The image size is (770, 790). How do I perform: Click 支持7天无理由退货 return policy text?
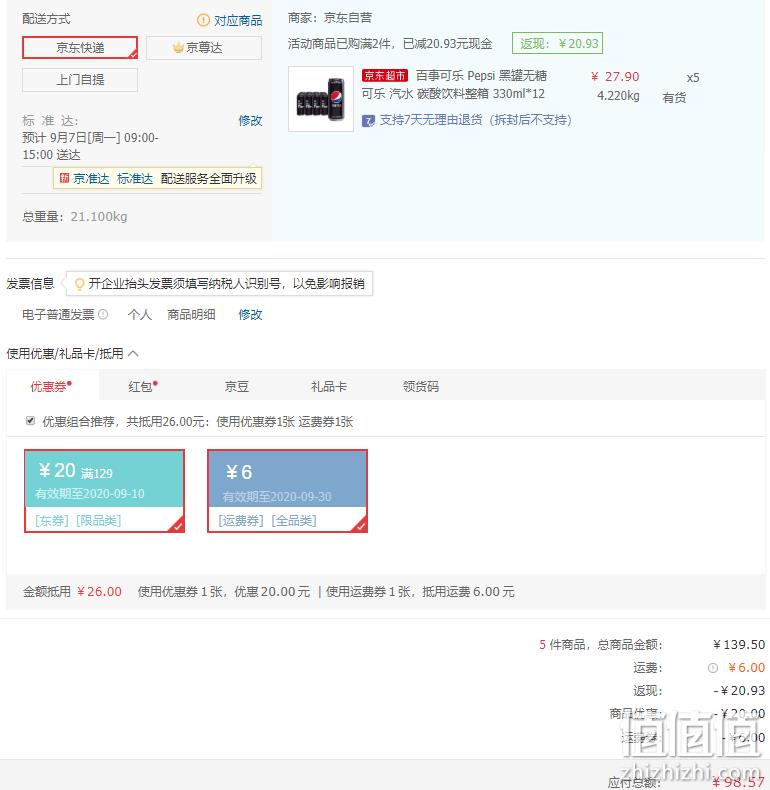(x=475, y=120)
